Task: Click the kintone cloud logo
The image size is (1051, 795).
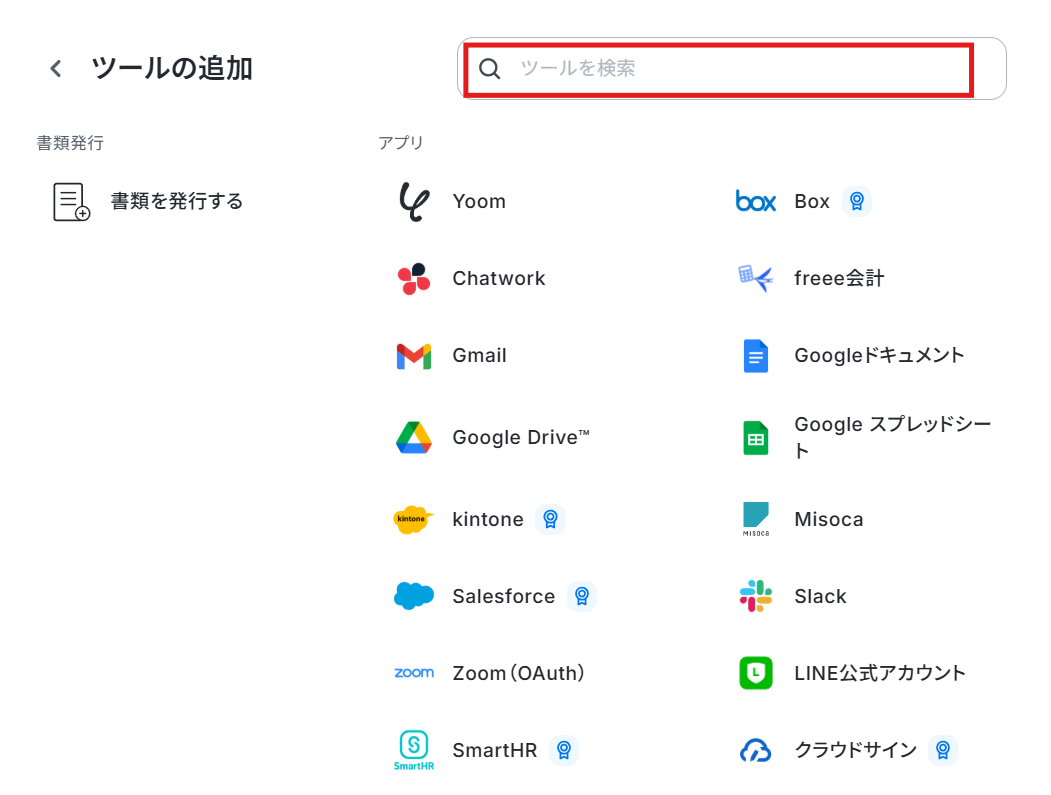Action: [x=414, y=519]
